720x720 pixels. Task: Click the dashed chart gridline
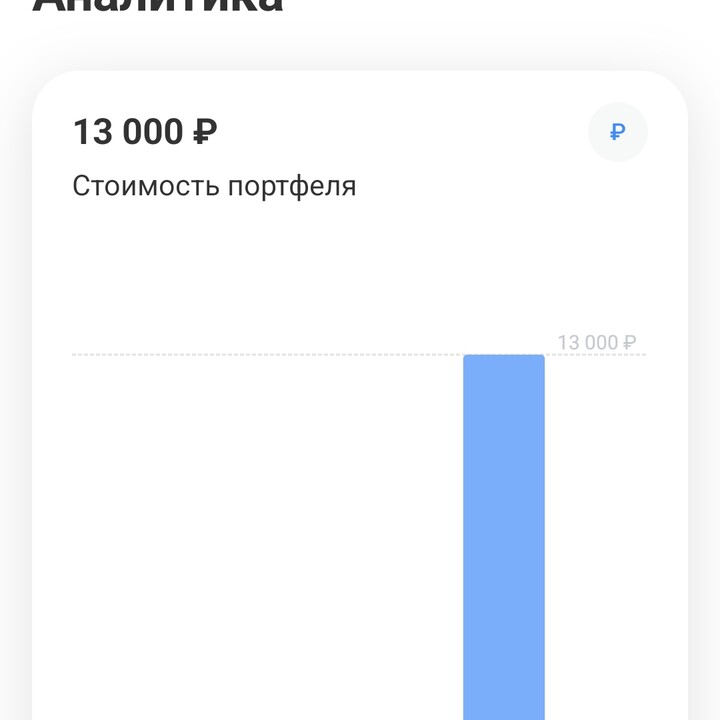click(267, 354)
